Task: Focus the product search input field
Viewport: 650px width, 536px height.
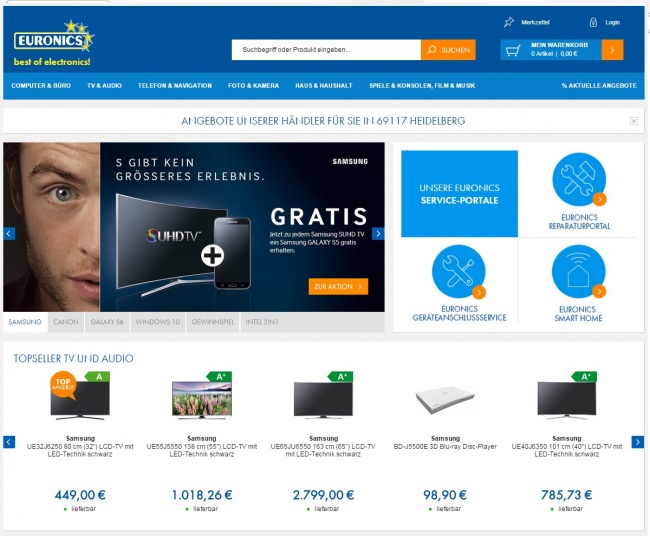Action: (326, 50)
